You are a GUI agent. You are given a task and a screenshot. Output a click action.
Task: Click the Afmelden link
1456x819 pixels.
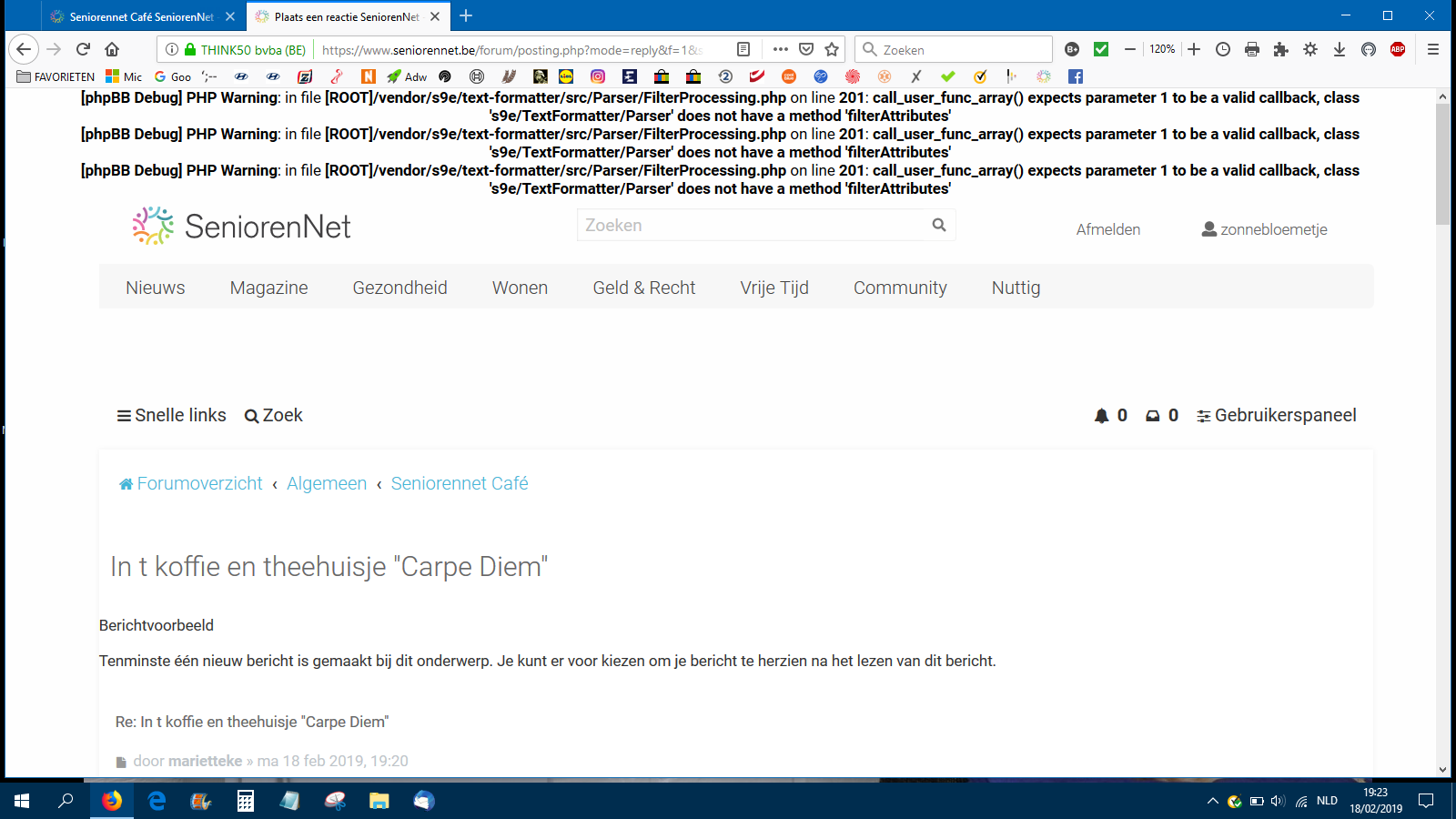(1107, 229)
